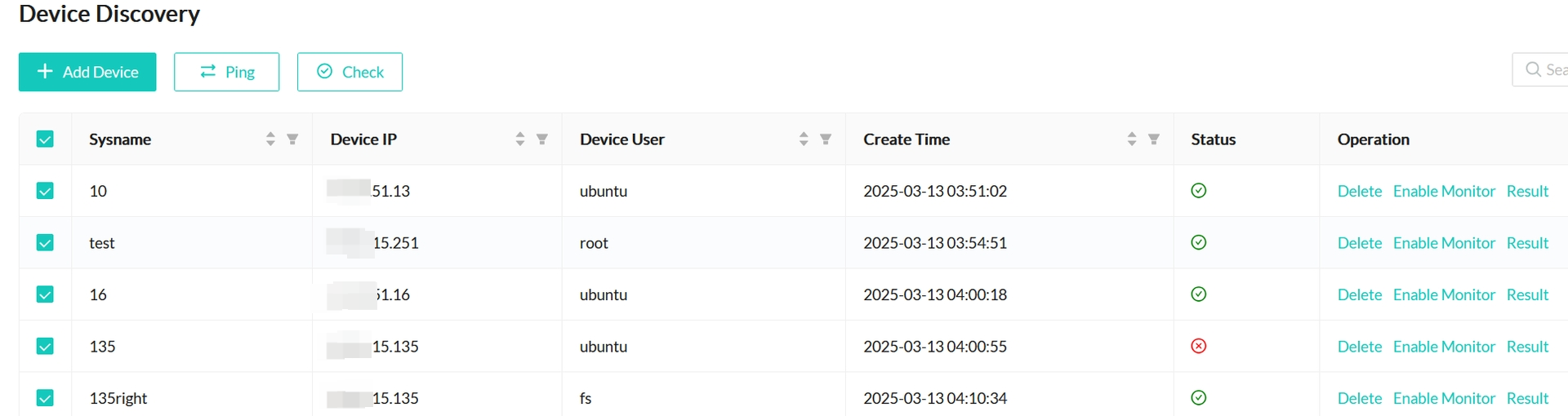Click the red failed status icon for 135
The width and height of the screenshot is (1568, 416).
tap(1199, 346)
